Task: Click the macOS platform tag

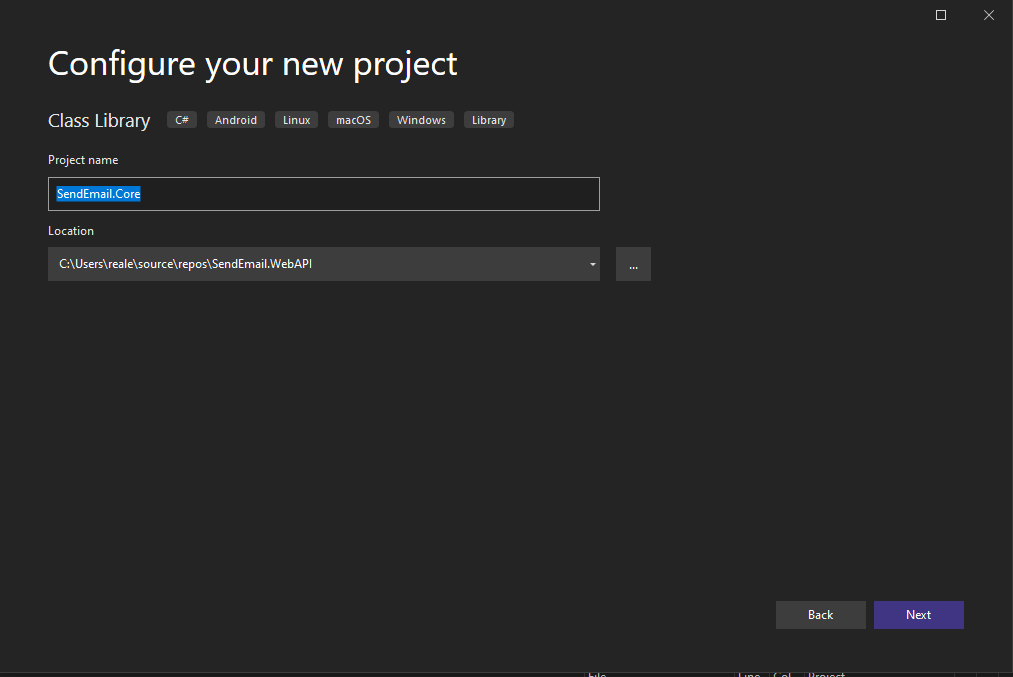Action: coord(353,120)
